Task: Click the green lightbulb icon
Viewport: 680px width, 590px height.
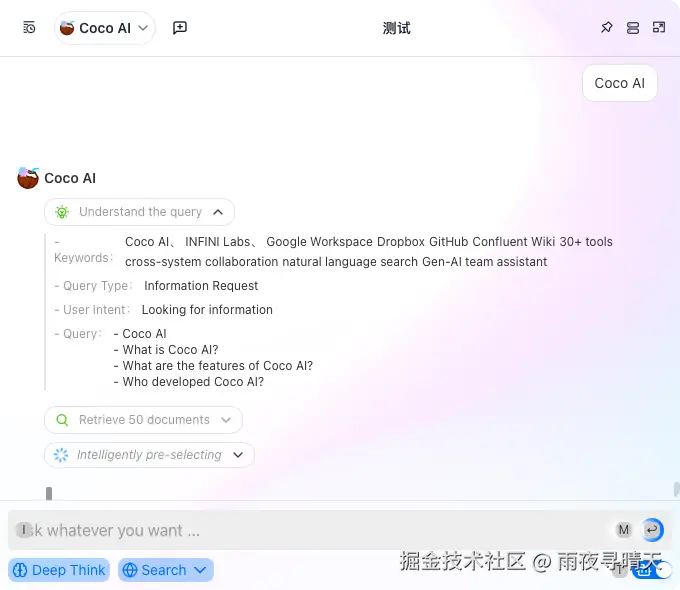Action: [x=62, y=212]
